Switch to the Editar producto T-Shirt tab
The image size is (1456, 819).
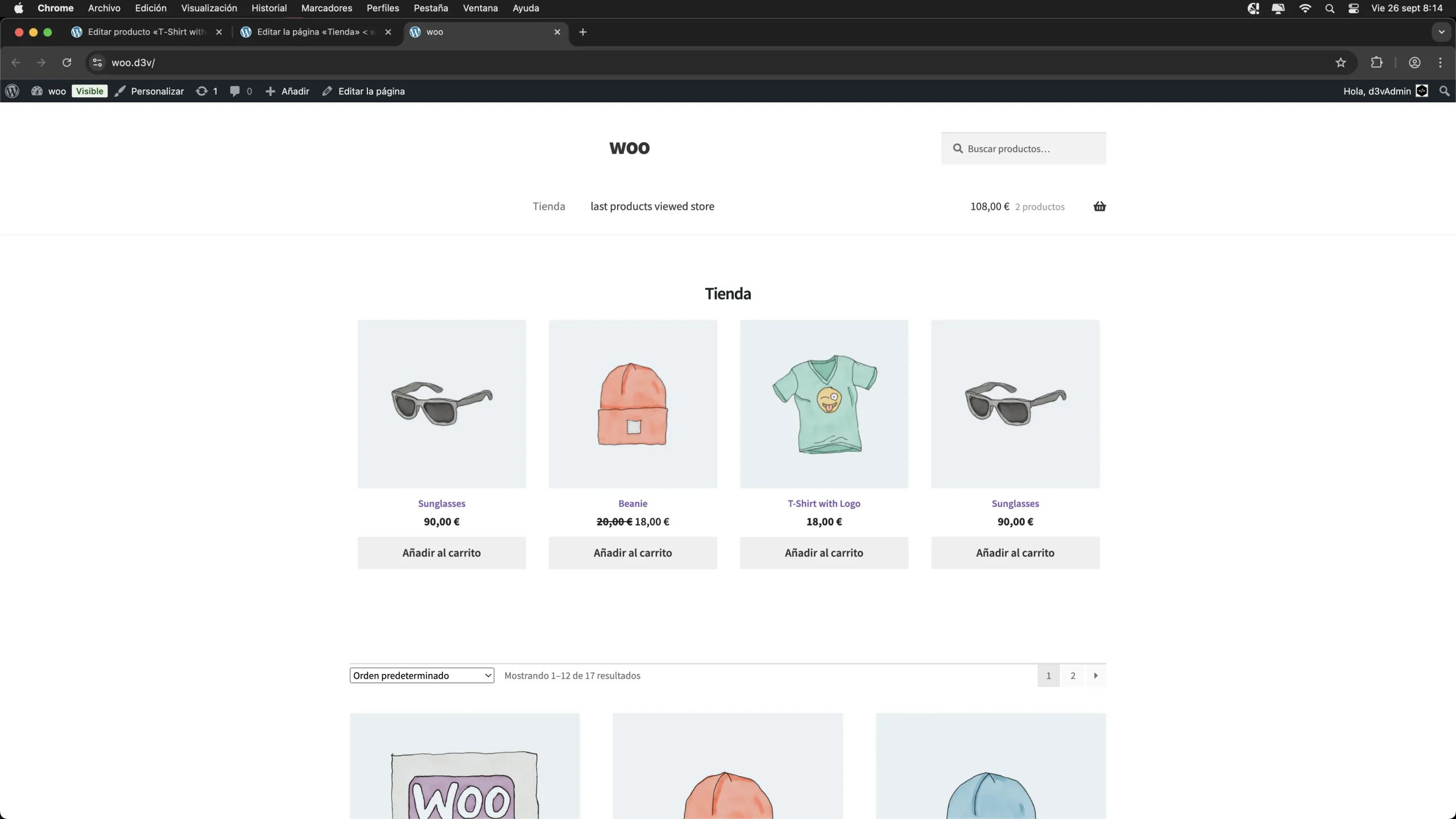click(x=146, y=32)
